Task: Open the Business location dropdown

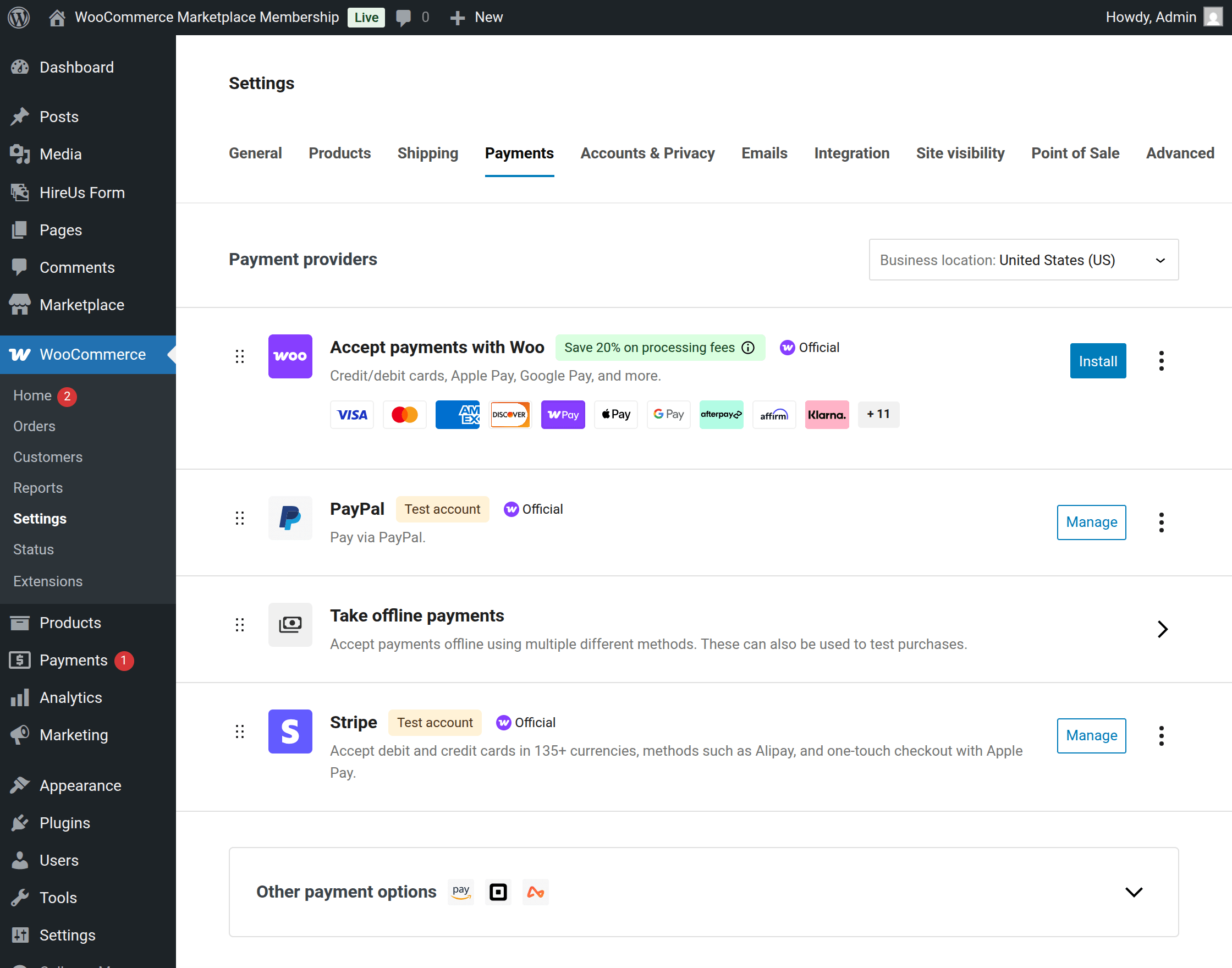Action: point(1024,260)
